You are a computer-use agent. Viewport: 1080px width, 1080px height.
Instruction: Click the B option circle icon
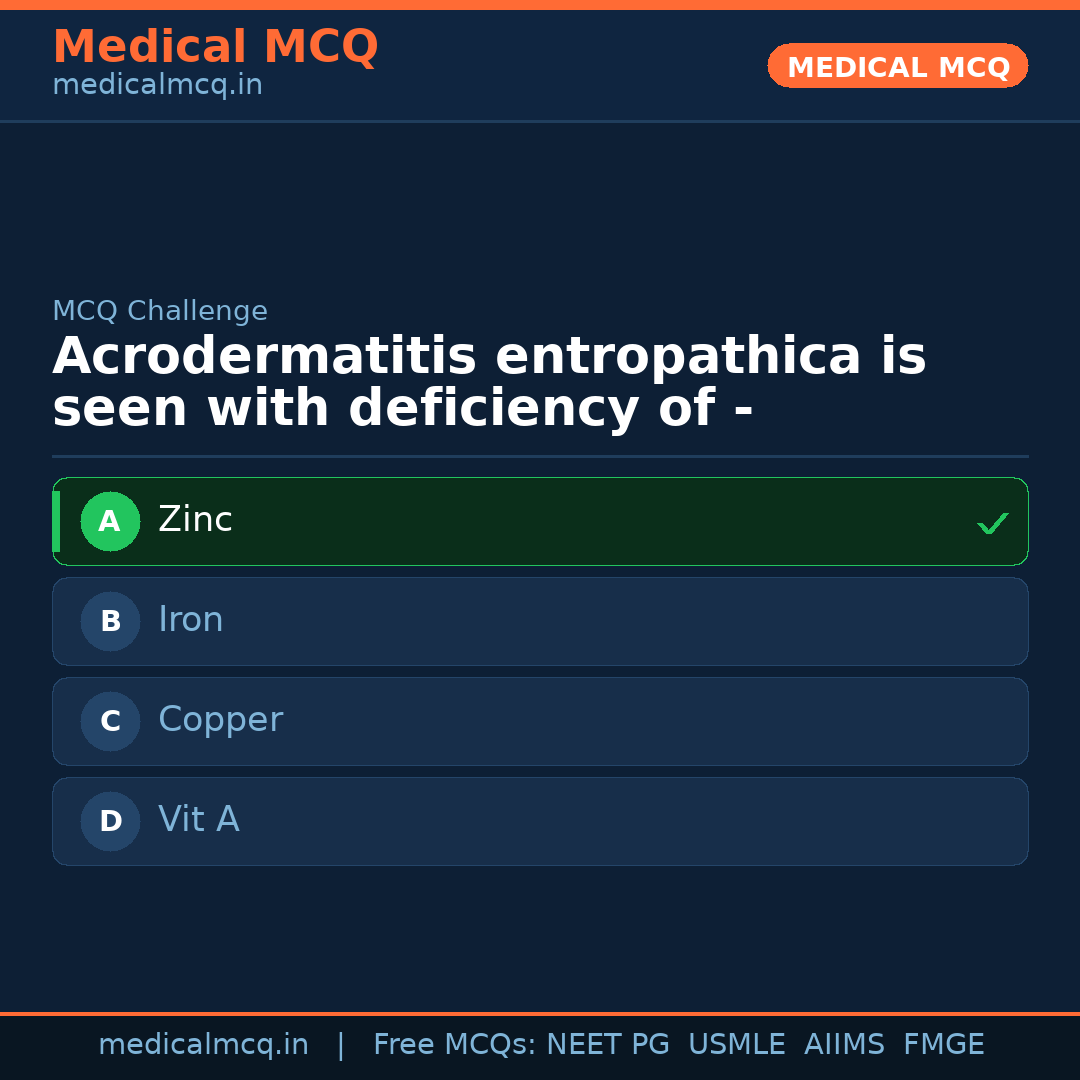tap(110, 621)
